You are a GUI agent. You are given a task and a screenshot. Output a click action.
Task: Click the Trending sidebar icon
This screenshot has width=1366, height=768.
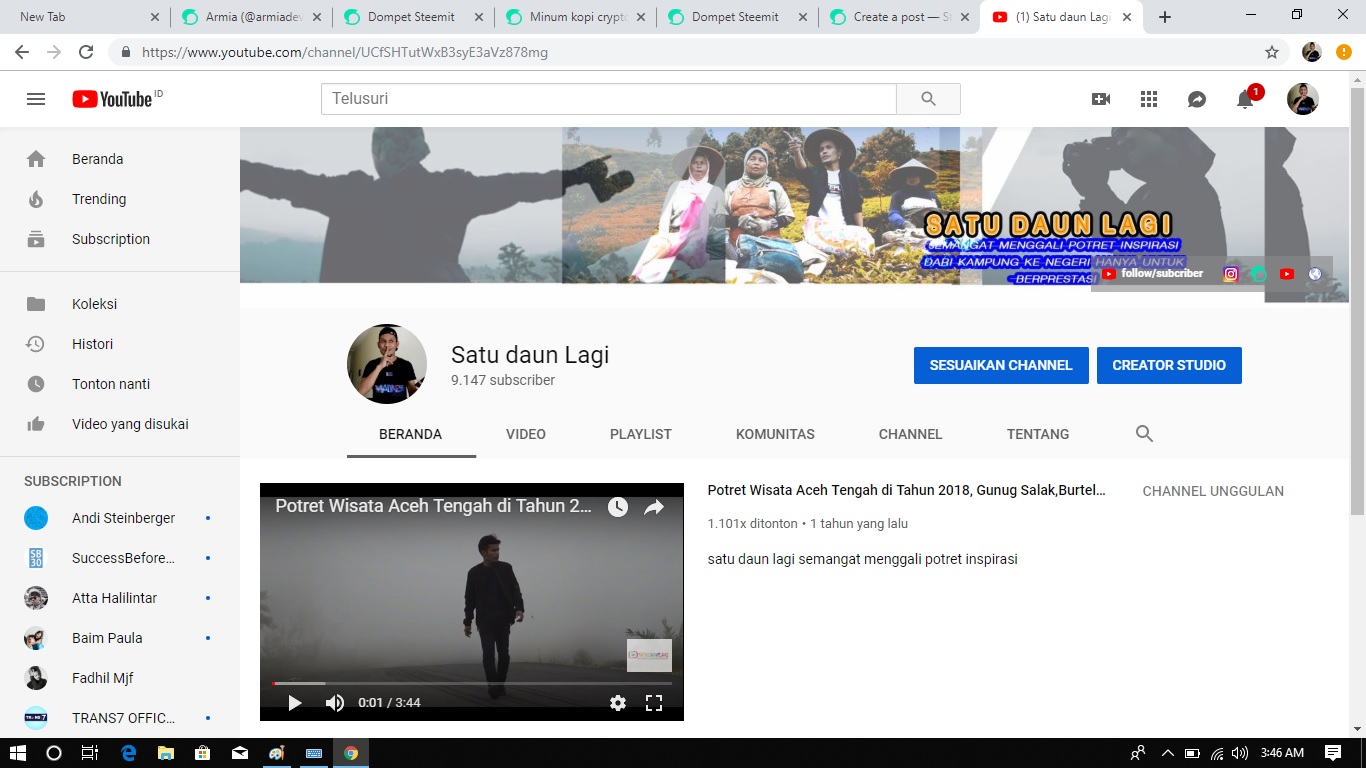pyautogui.click(x=36, y=199)
